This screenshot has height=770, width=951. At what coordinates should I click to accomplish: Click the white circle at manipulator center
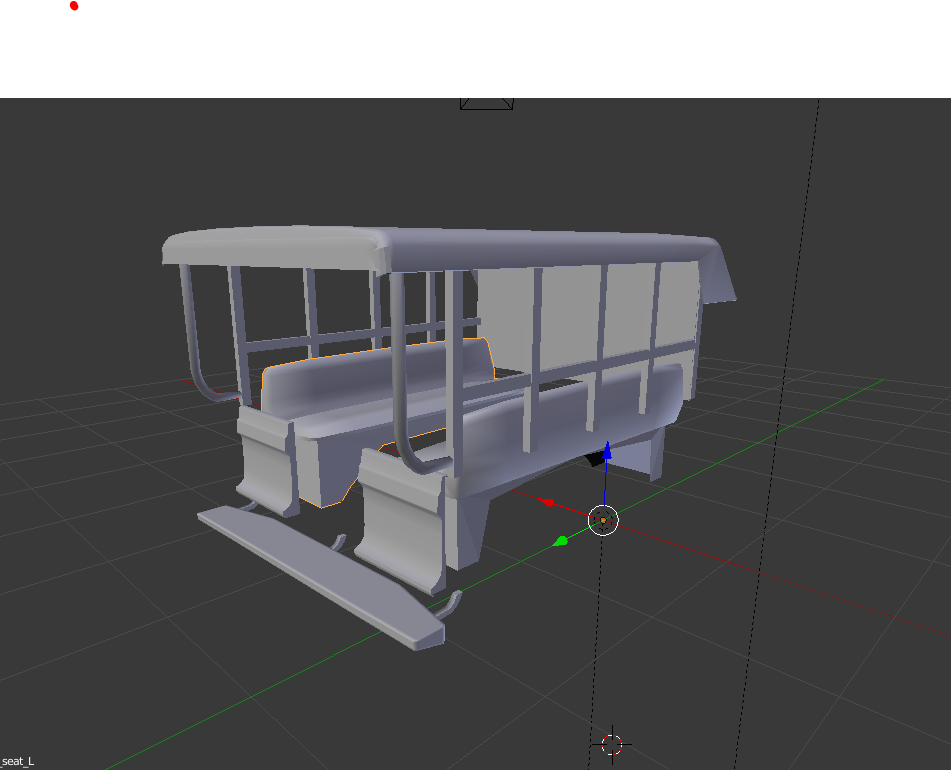(x=603, y=520)
